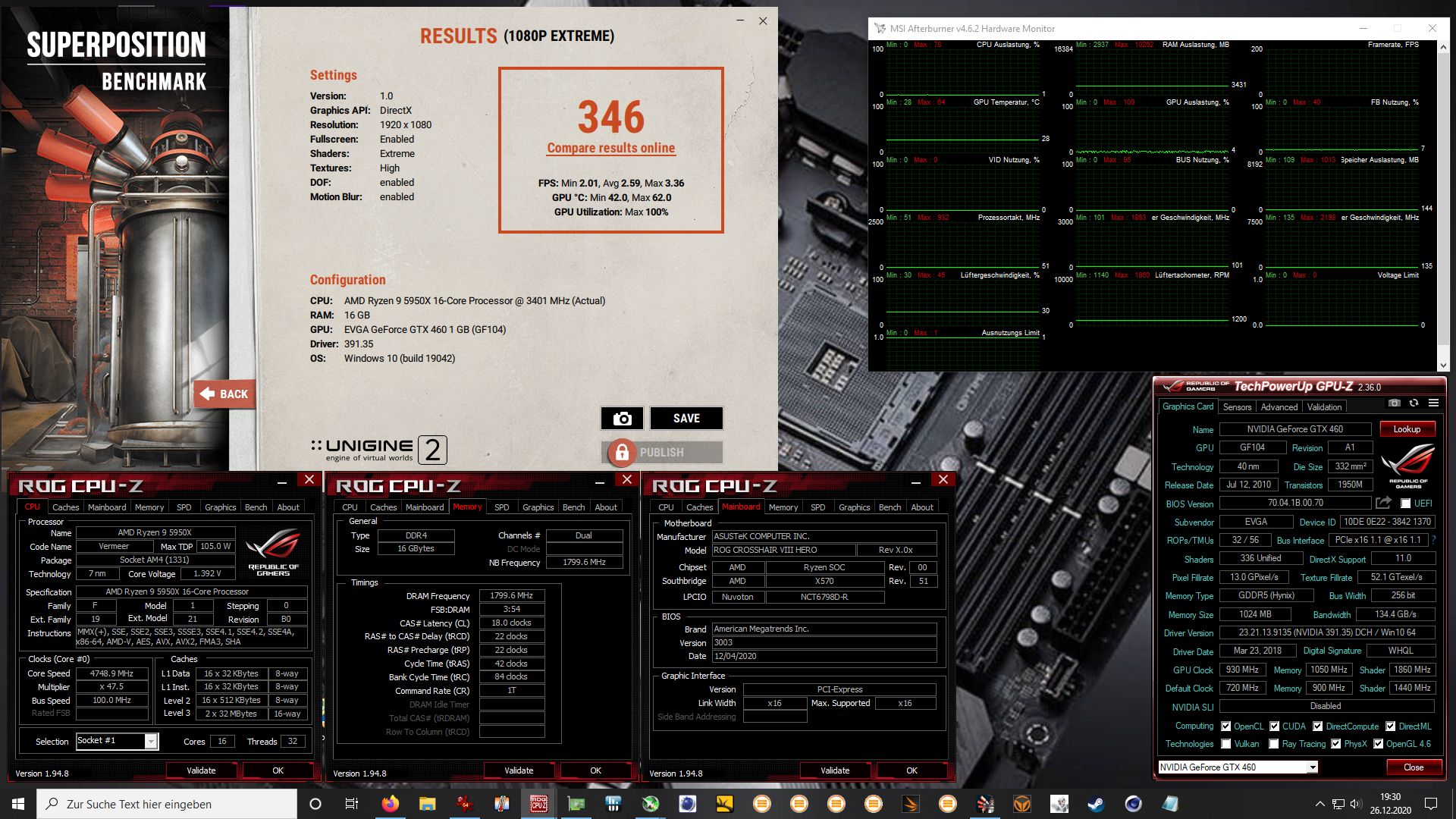Click the GPU-Z screenshot camera icon

[1394, 403]
